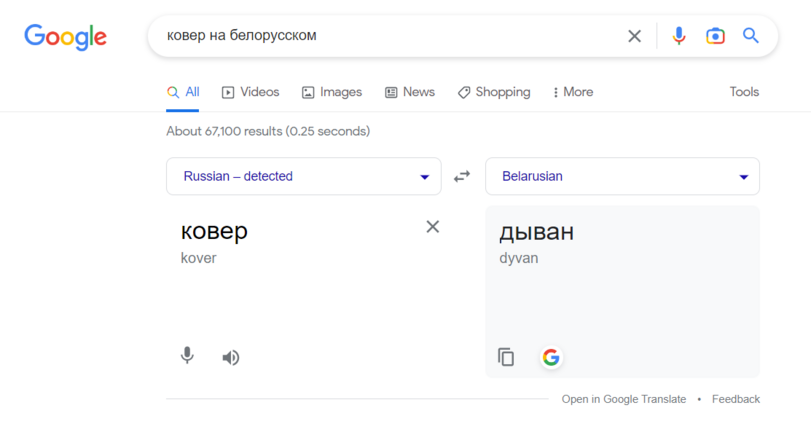Swap translation languages with arrows icon

click(x=462, y=176)
